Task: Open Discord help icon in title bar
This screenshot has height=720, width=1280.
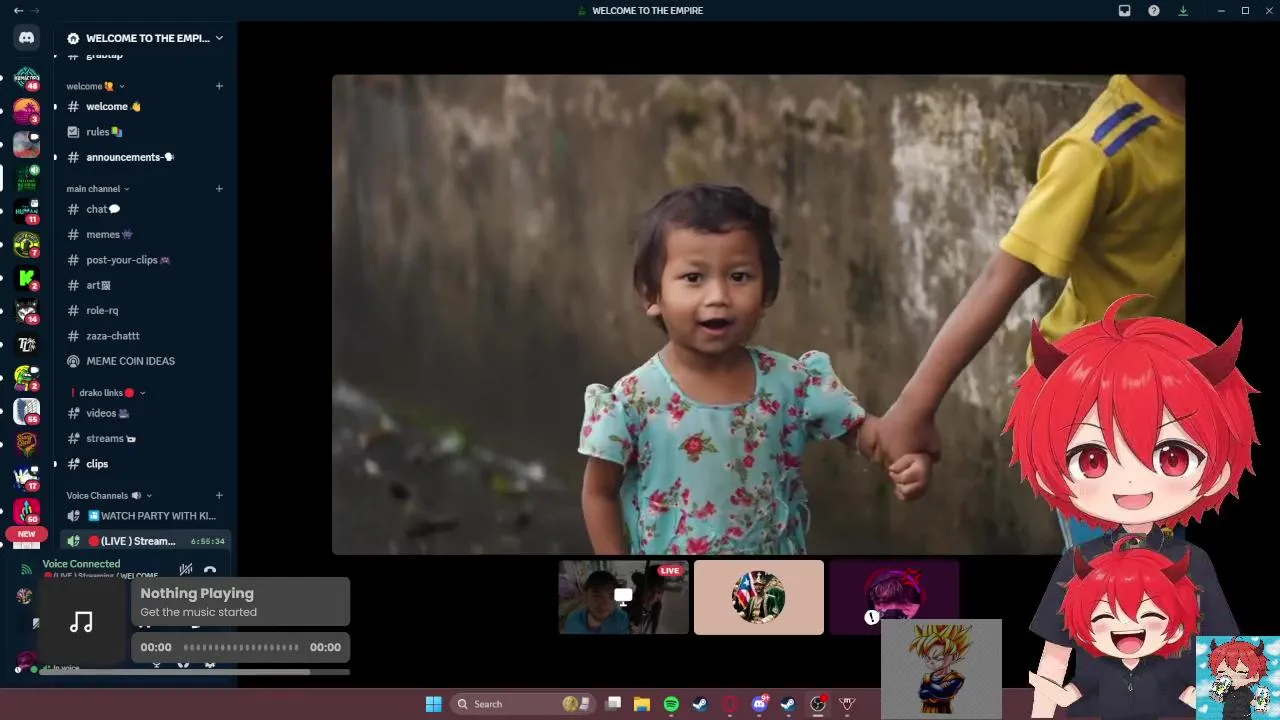Action: click(1154, 10)
